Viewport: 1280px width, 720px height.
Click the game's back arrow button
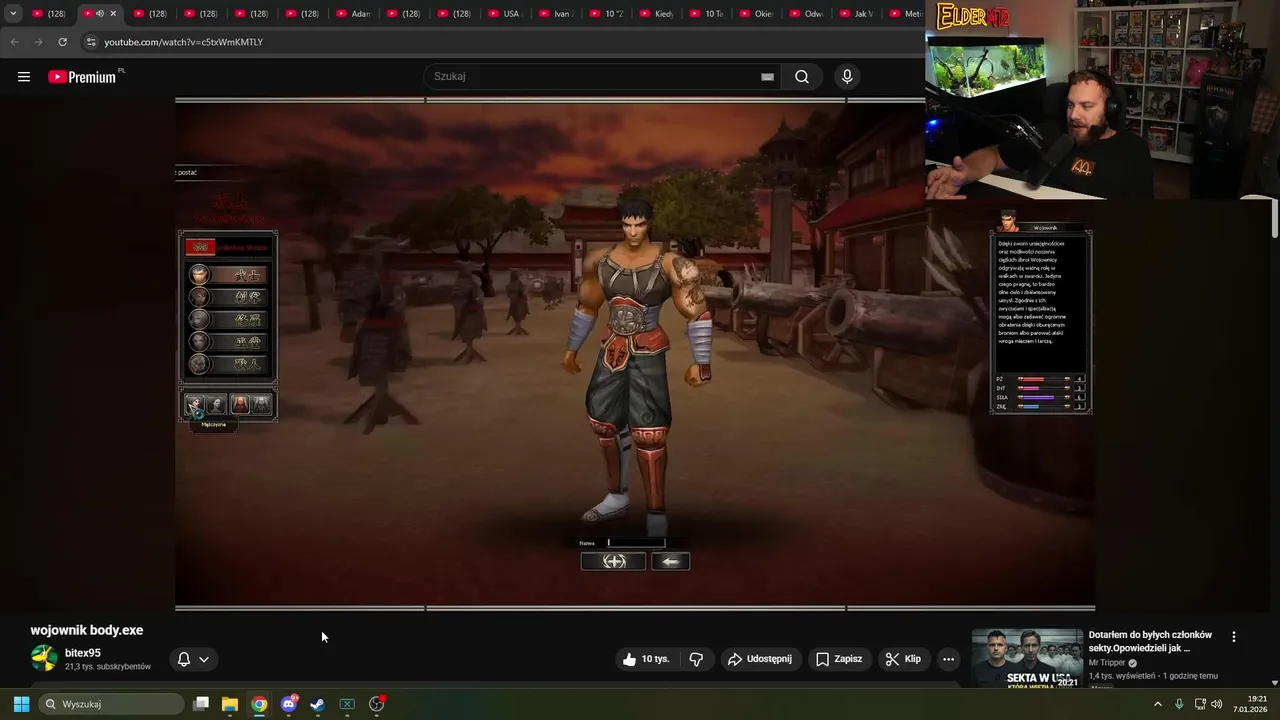[670, 562]
